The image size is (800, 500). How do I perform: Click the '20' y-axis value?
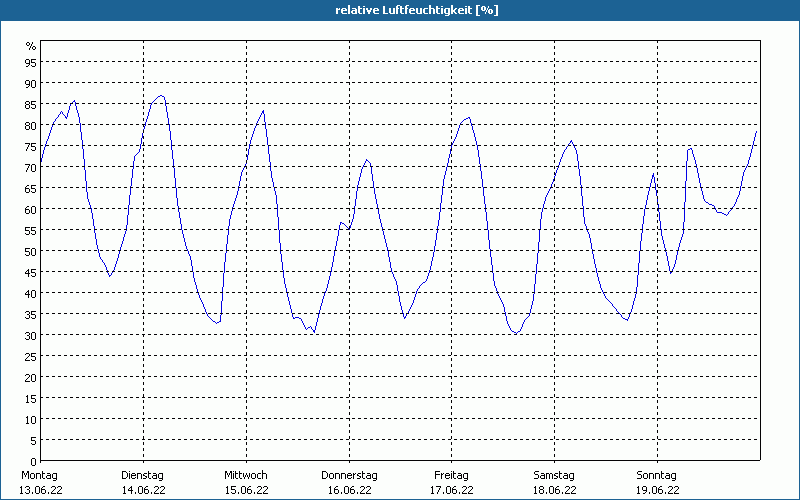[31, 378]
